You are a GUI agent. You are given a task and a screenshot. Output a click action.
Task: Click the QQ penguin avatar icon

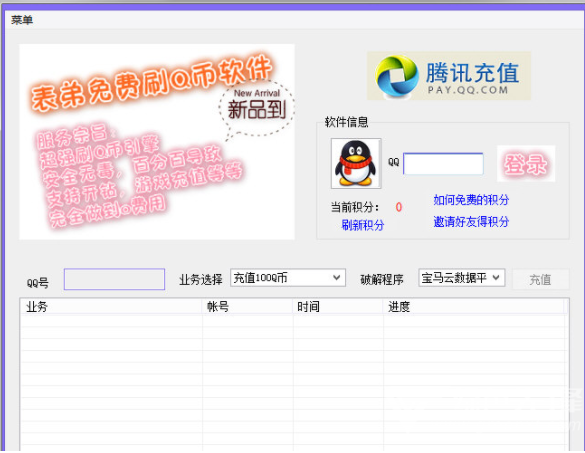356,163
